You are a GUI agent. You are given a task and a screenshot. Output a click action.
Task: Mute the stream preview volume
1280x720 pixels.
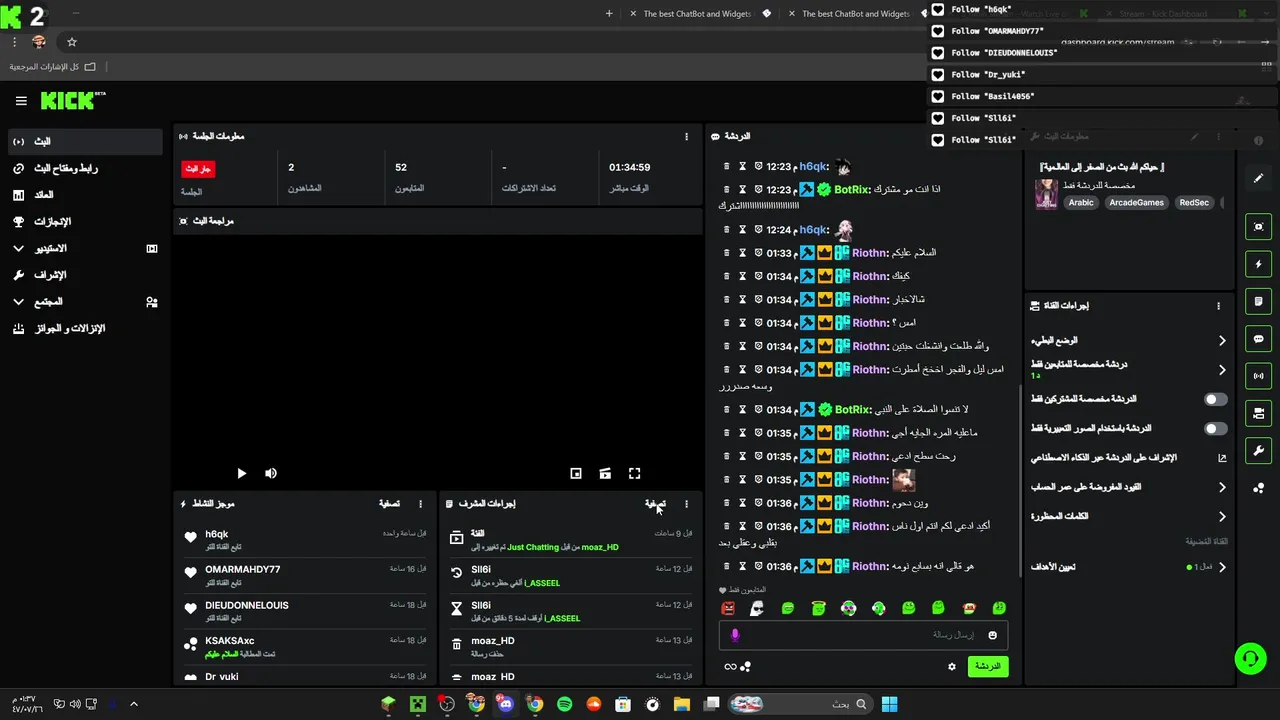(271, 473)
